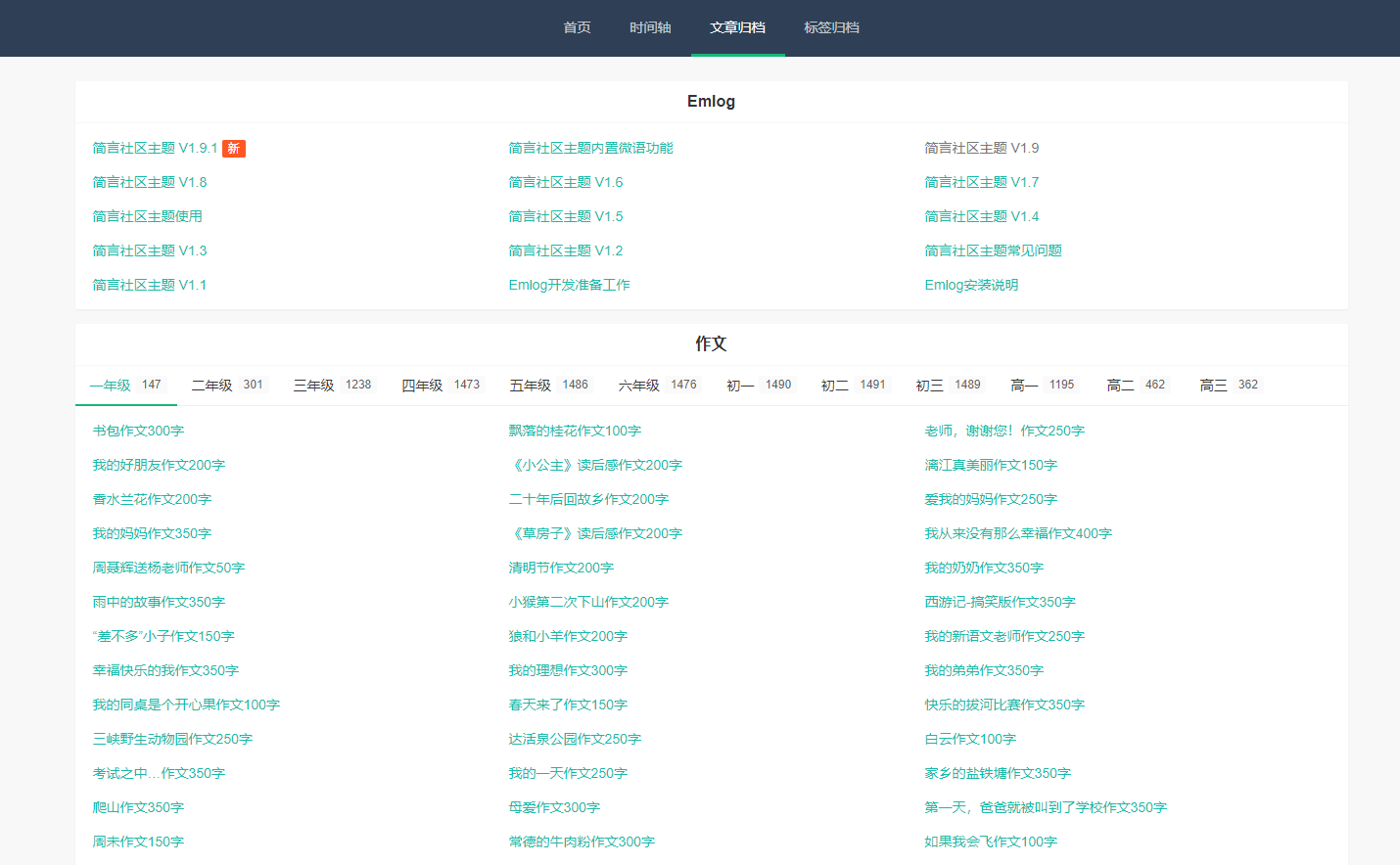Open 标签归档 in the top nav
This screenshot has width=1400, height=865.
click(831, 27)
